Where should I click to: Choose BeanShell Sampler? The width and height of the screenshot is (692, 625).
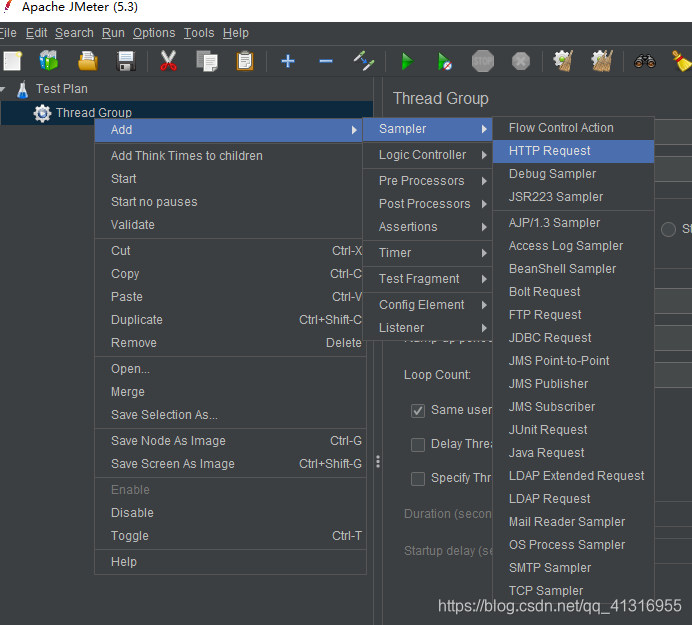(573, 269)
